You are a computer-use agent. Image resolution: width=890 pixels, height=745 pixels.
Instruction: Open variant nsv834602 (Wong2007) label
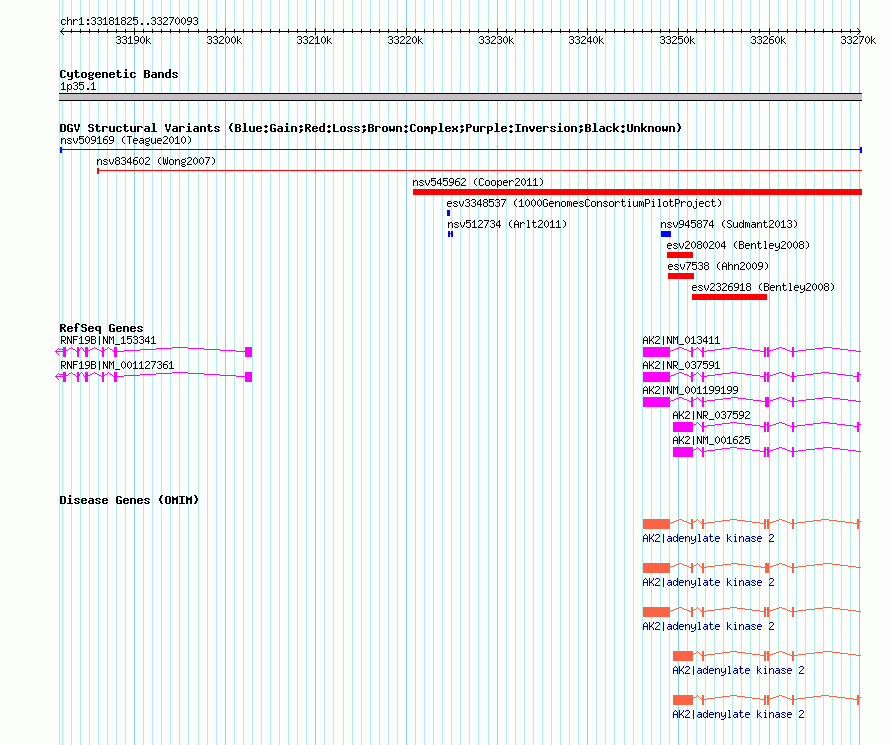(x=156, y=161)
